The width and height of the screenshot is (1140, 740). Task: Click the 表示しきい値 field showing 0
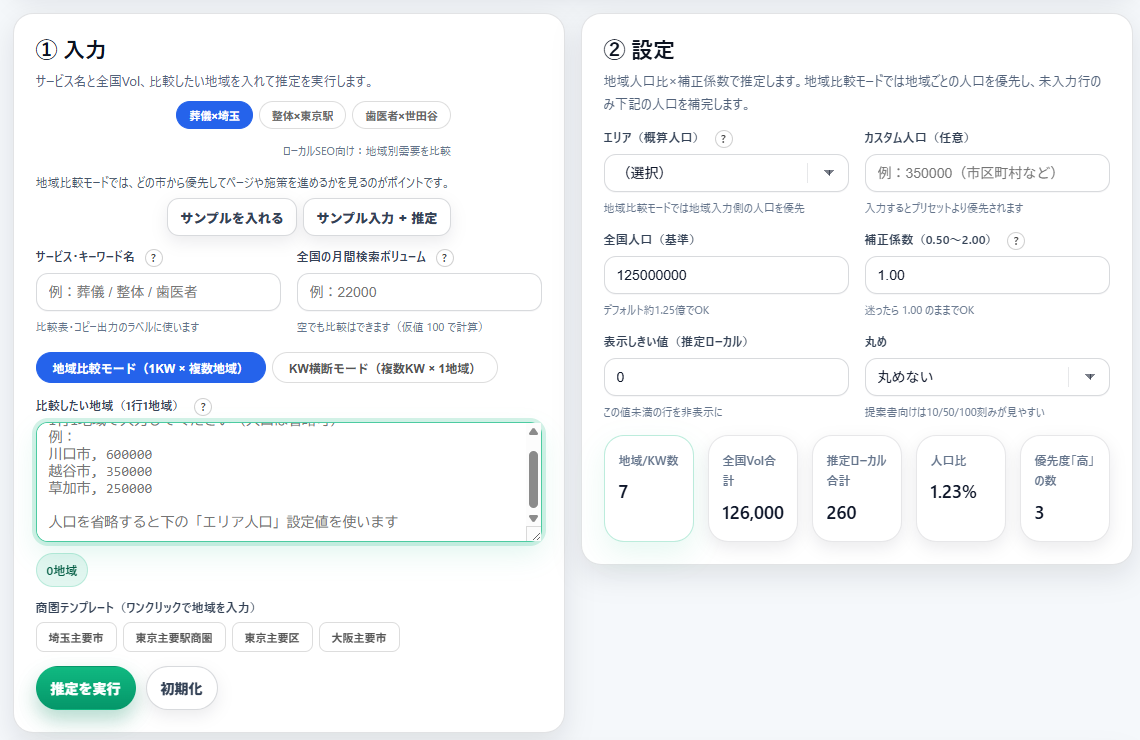click(726, 377)
